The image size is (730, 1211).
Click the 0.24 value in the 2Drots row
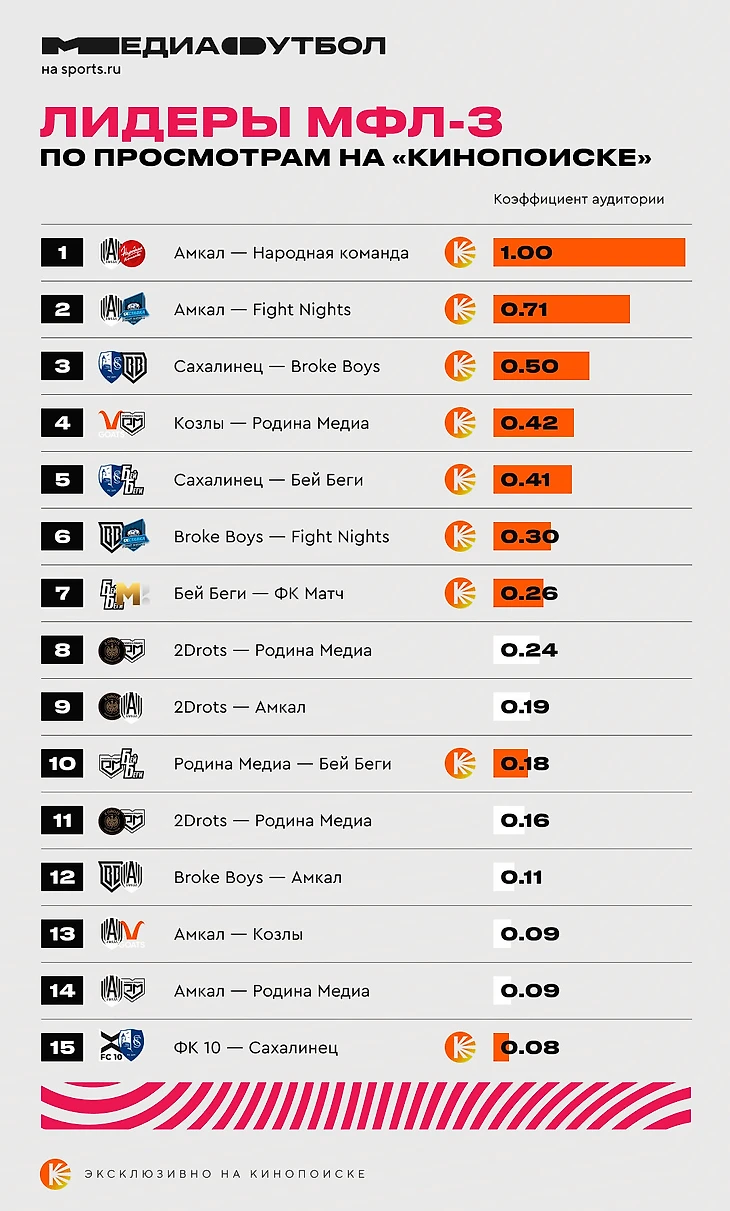pos(528,650)
